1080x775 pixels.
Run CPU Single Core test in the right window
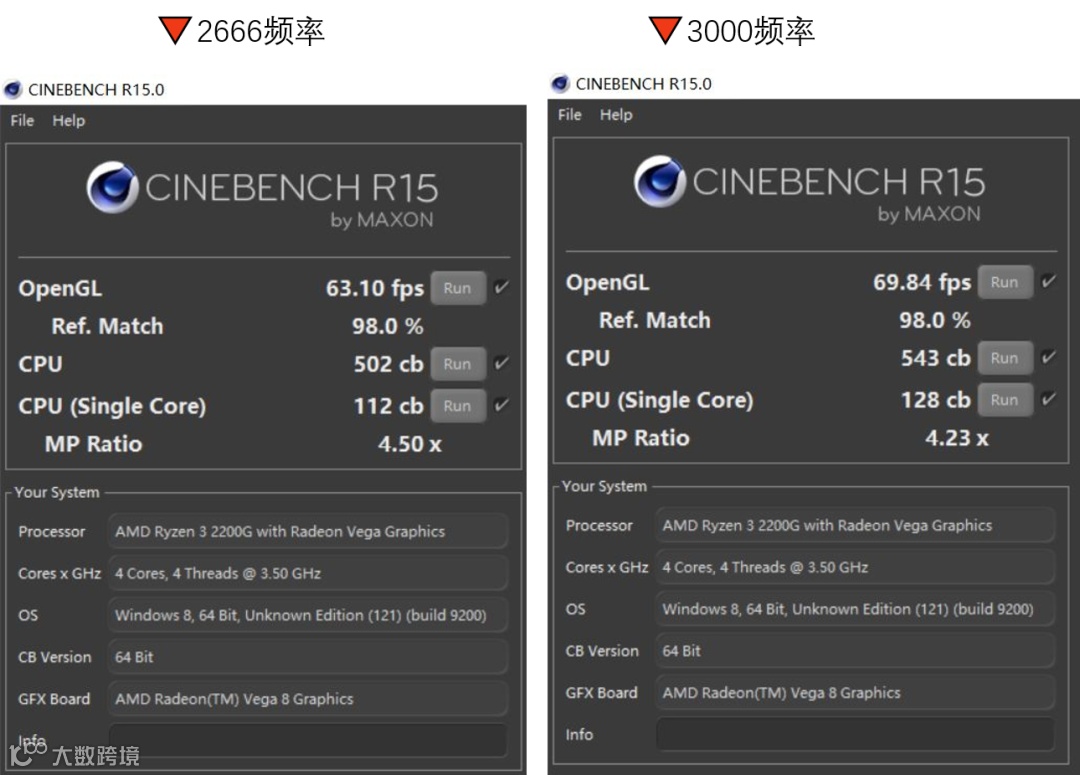coord(1005,400)
